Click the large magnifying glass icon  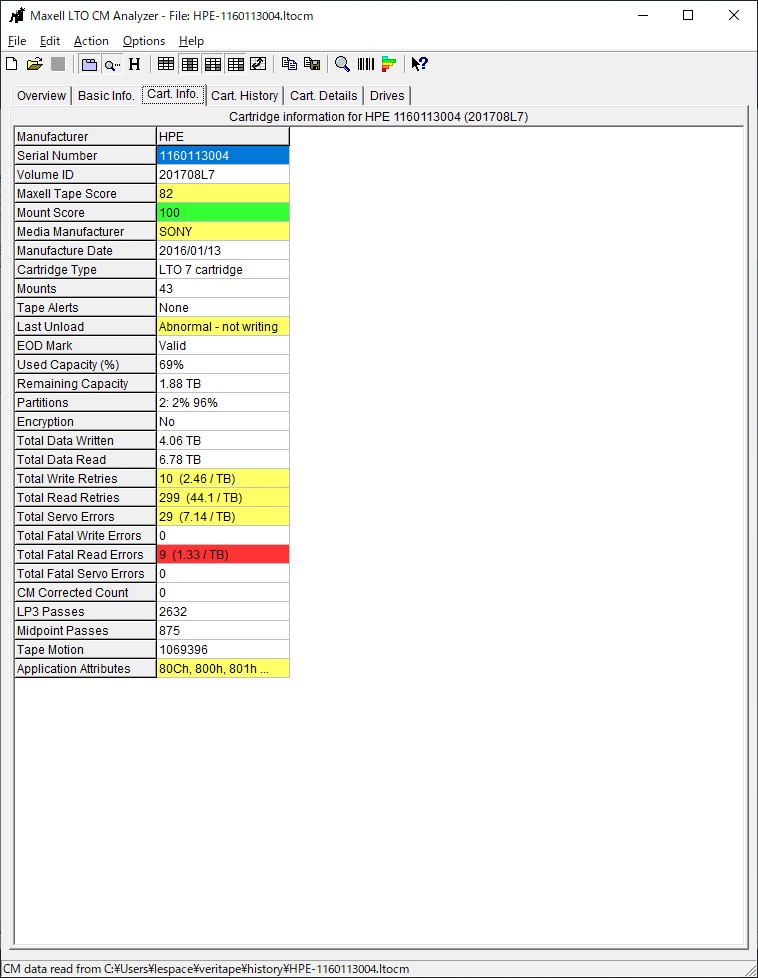click(x=342, y=64)
